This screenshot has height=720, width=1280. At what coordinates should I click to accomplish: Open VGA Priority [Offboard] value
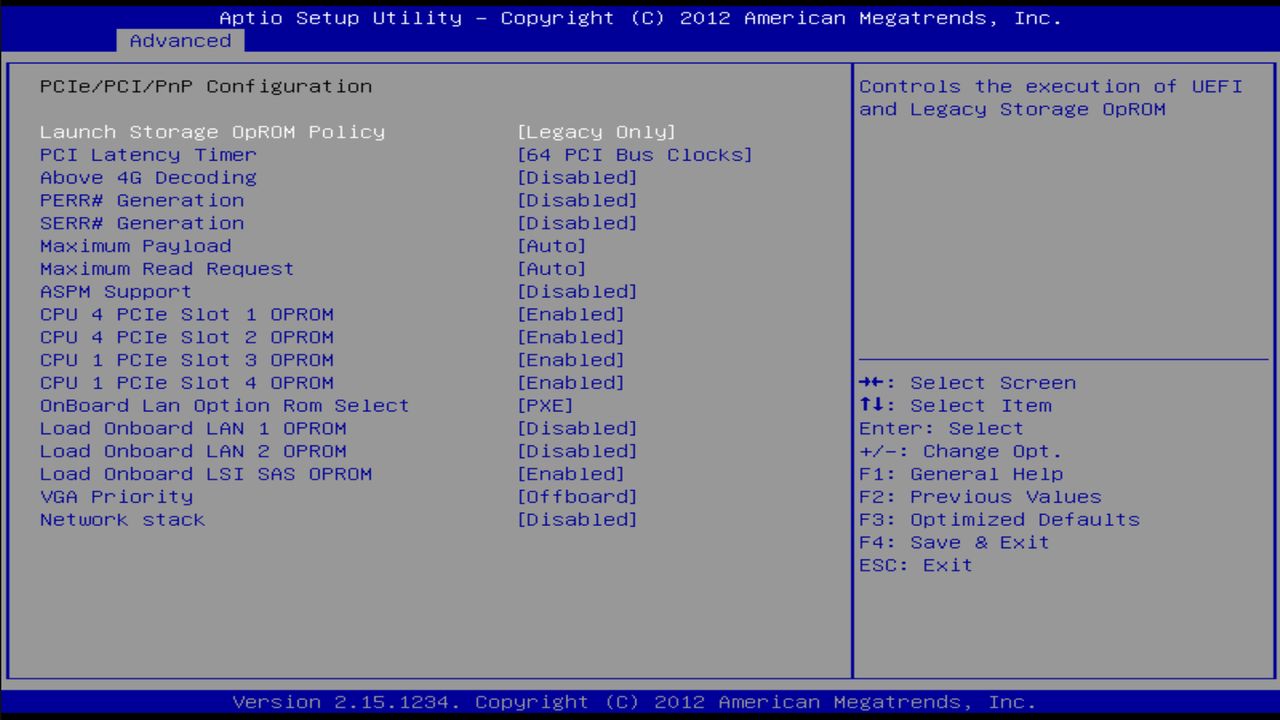(577, 497)
